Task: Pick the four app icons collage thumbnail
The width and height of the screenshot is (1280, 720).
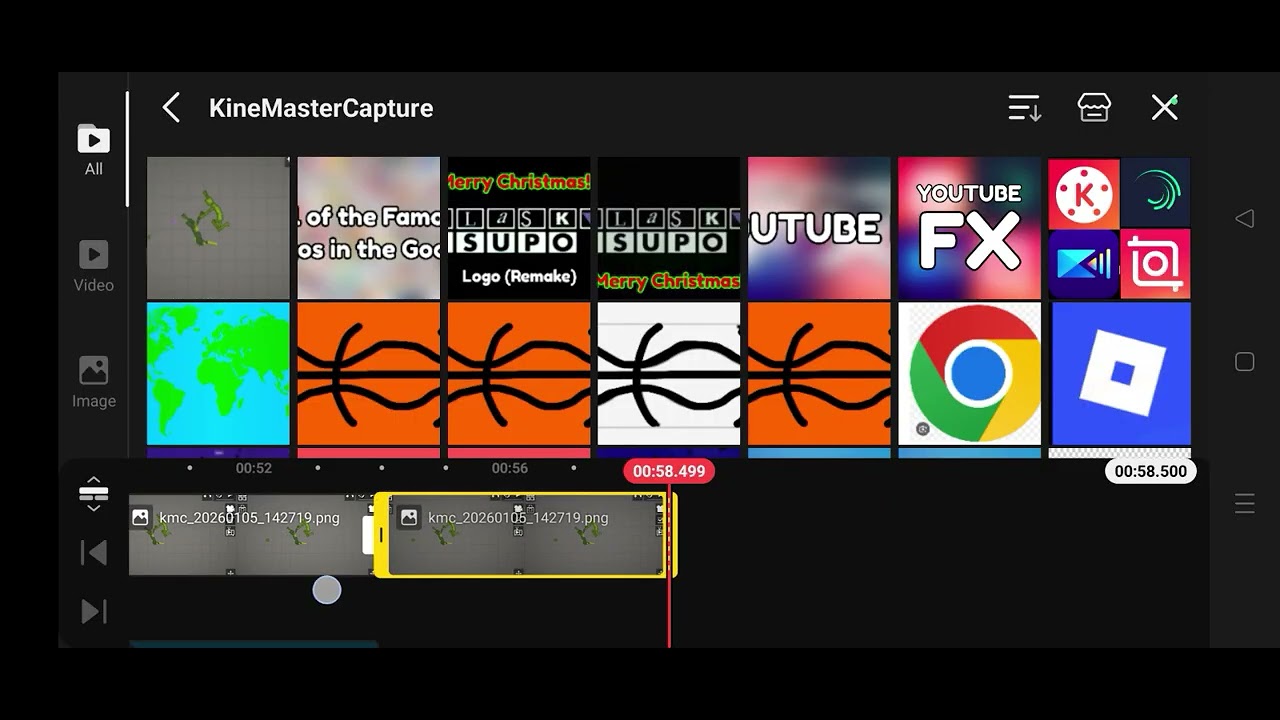Action: pyautogui.click(x=1119, y=228)
